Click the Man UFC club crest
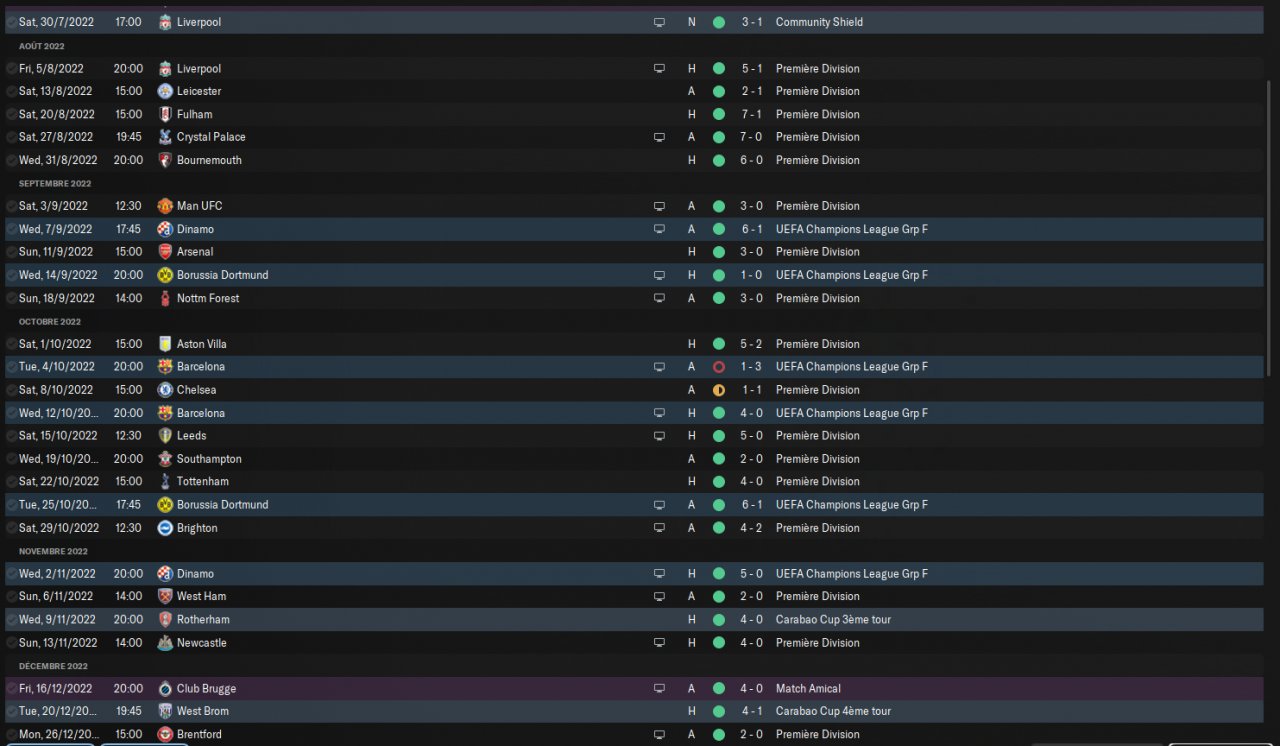The height and width of the screenshot is (746, 1280). coord(165,206)
